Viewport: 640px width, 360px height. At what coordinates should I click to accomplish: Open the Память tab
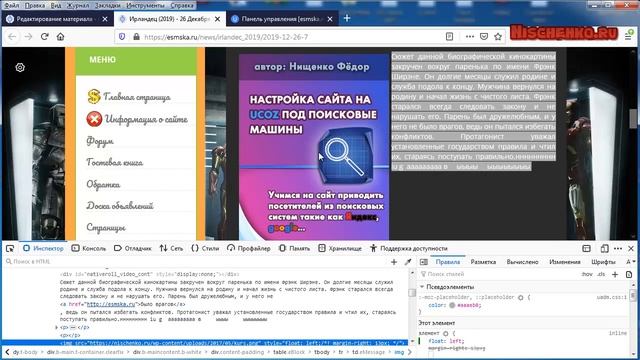[x=294, y=248]
